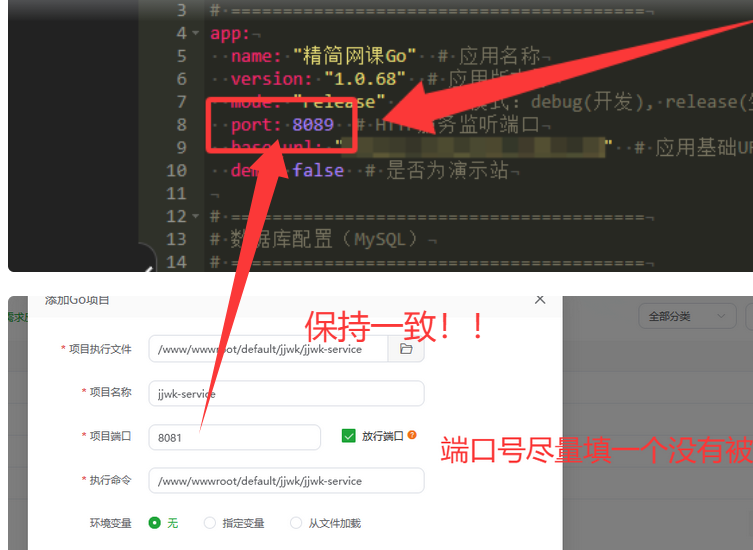Click the false value on line 10

coord(318,171)
